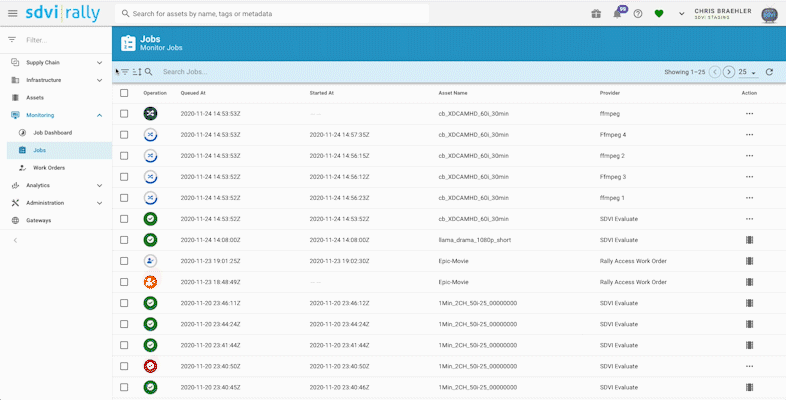Open the help question mark icon
The height and width of the screenshot is (400, 786).
point(638,14)
